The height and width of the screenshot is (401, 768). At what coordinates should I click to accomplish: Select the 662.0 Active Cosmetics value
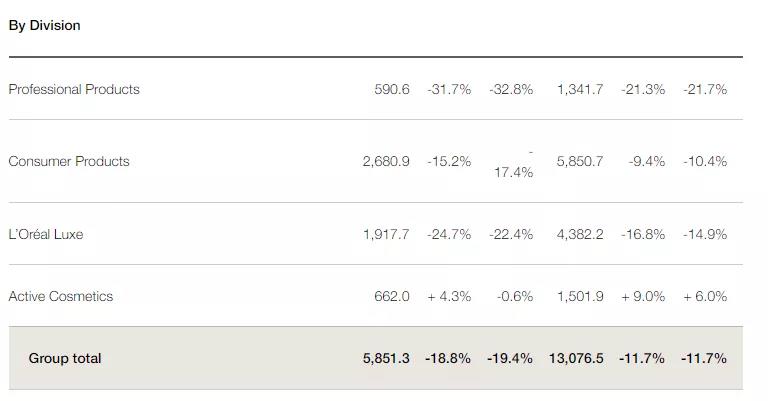click(x=392, y=296)
